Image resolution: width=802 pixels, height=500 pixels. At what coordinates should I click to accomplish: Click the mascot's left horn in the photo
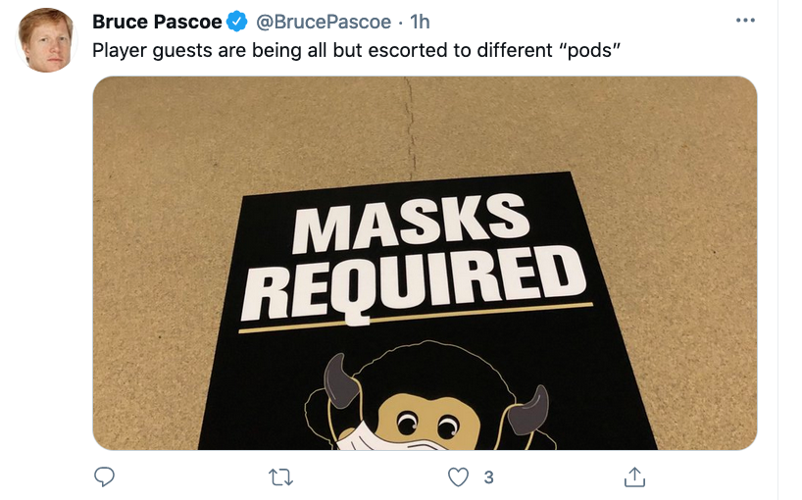tap(342, 381)
